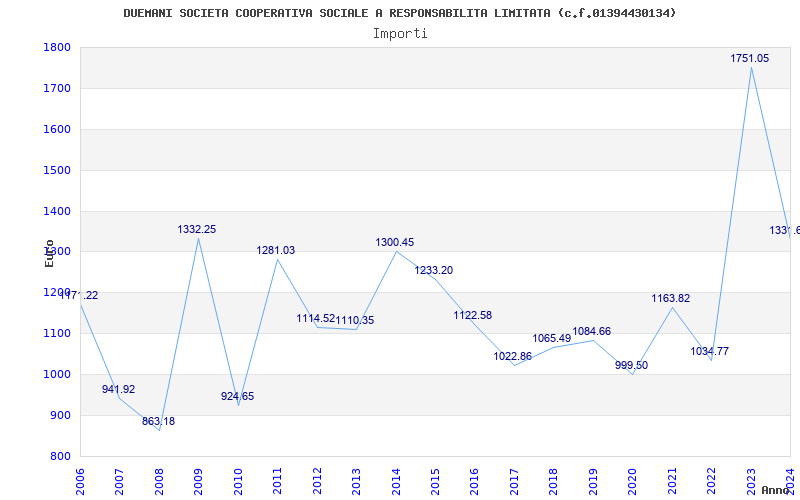This screenshot has height=500, width=800.
Task: Select the 1022.86 data label
Action: 513,357
